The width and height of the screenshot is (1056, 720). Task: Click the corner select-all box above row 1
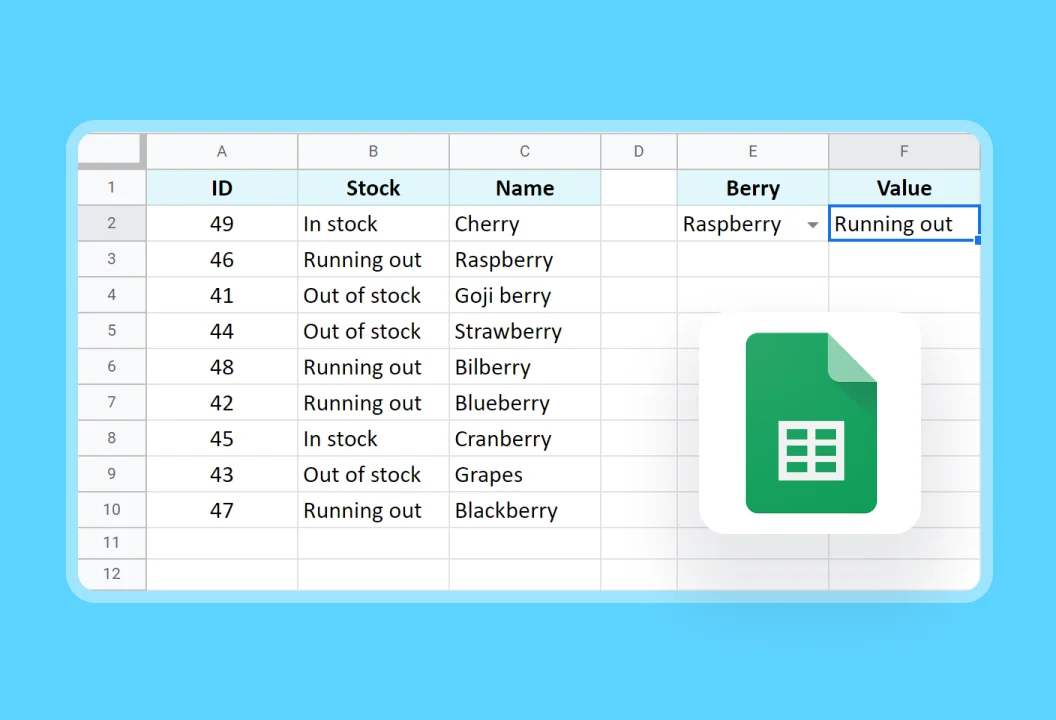[x=111, y=150]
